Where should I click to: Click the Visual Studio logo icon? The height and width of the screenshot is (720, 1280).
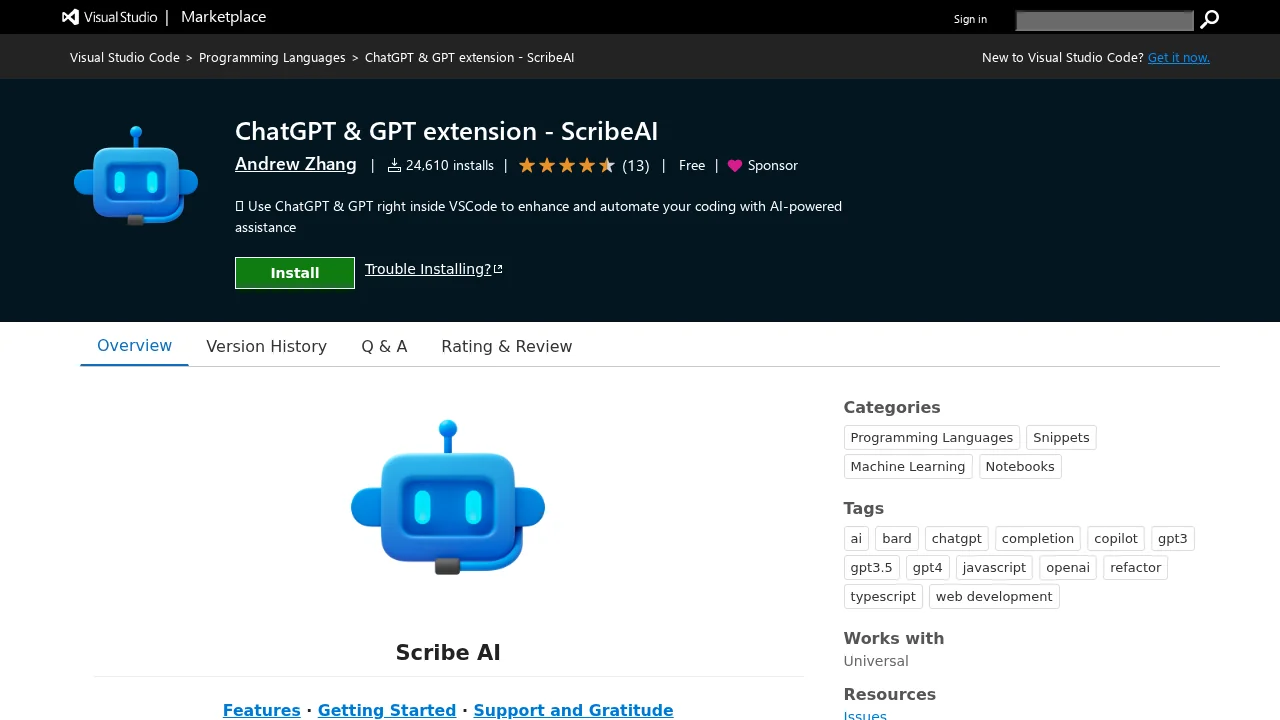point(71,17)
